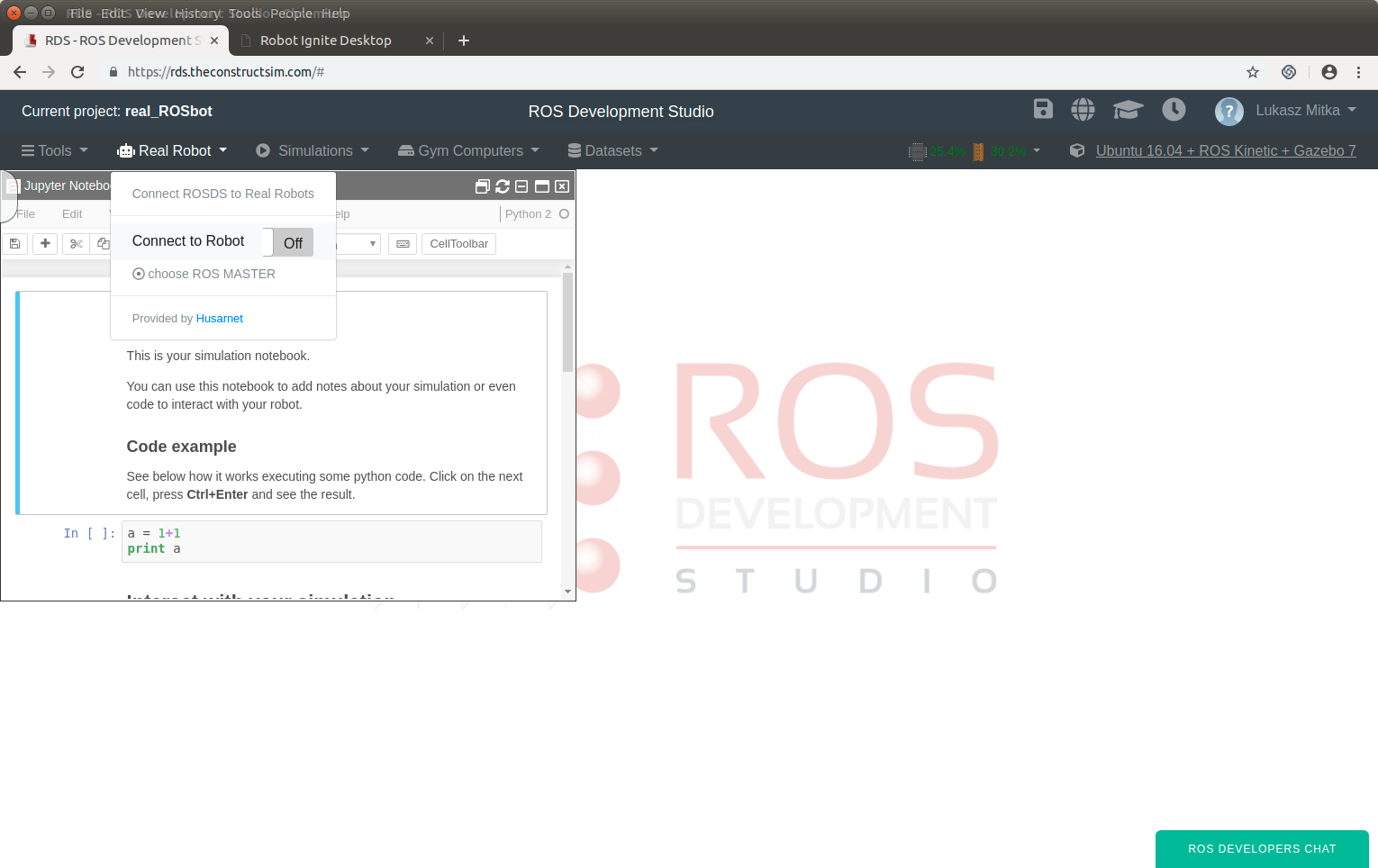Insert cell below with plus icon

45,243
